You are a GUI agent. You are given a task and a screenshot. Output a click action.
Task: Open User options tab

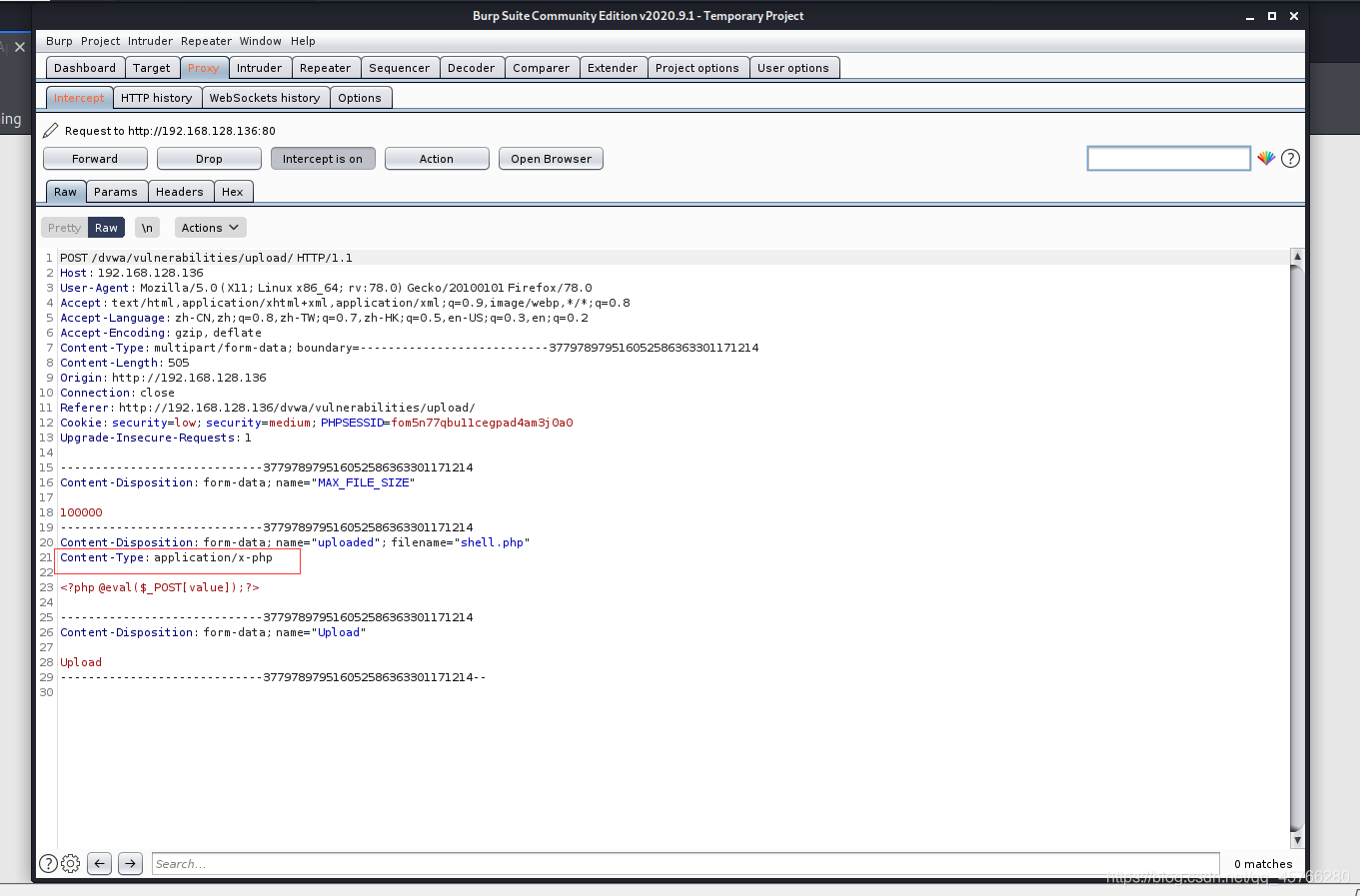(x=793, y=68)
